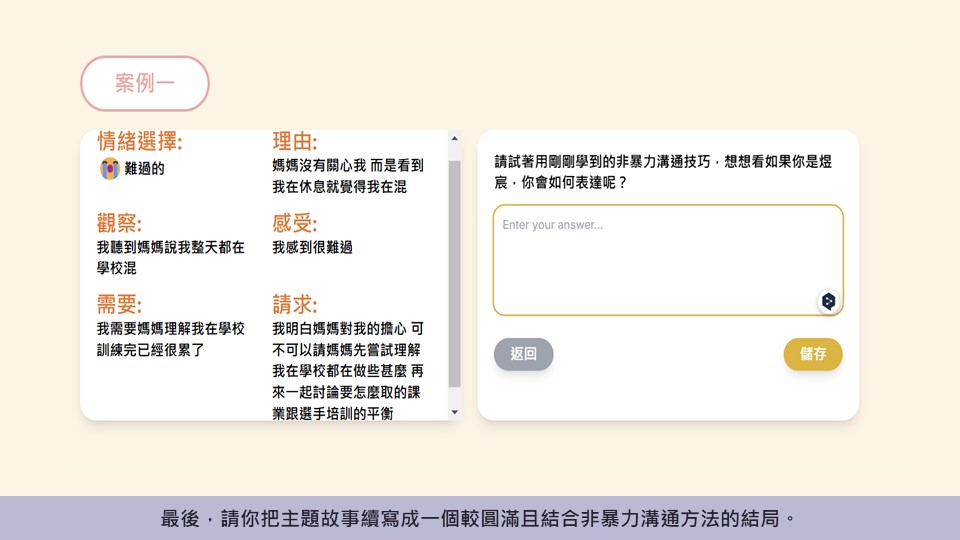960x540 pixels.
Task: Click the instruction text in the bottom banner
Action: (480, 519)
